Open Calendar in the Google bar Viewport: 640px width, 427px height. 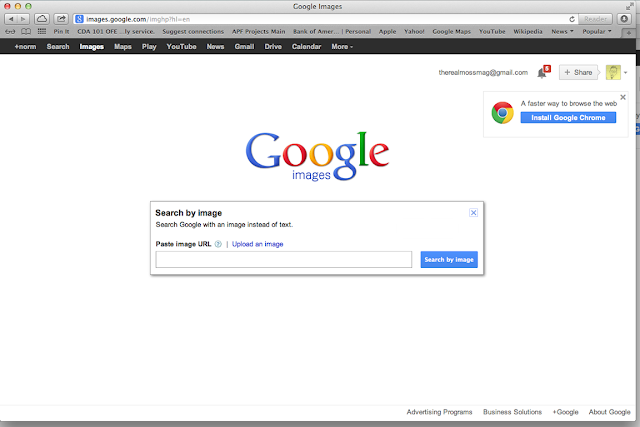point(306,47)
